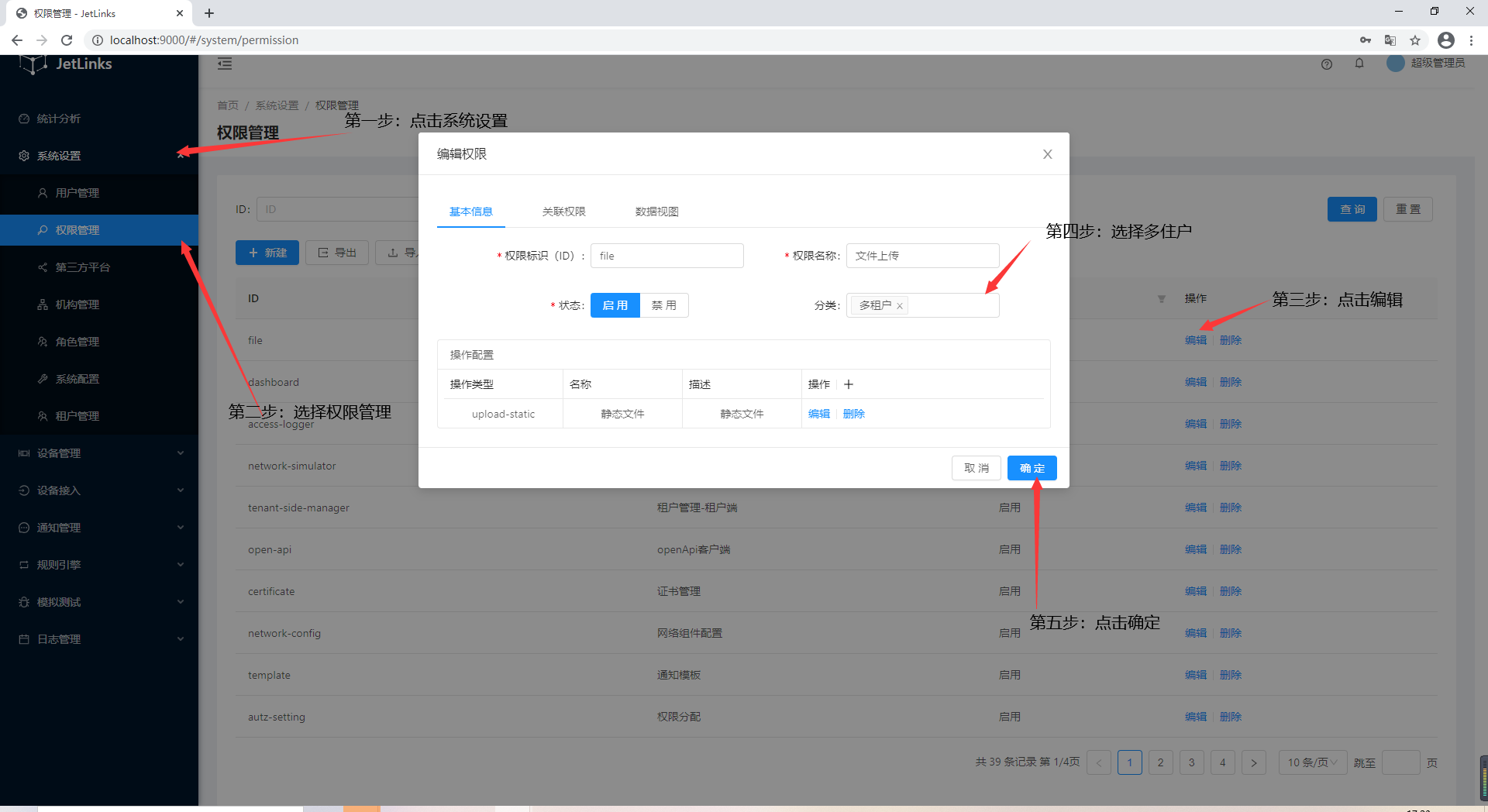The height and width of the screenshot is (812, 1488).
Task: Click the help question mark icon
Action: pyautogui.click(x=1327, y=64)
